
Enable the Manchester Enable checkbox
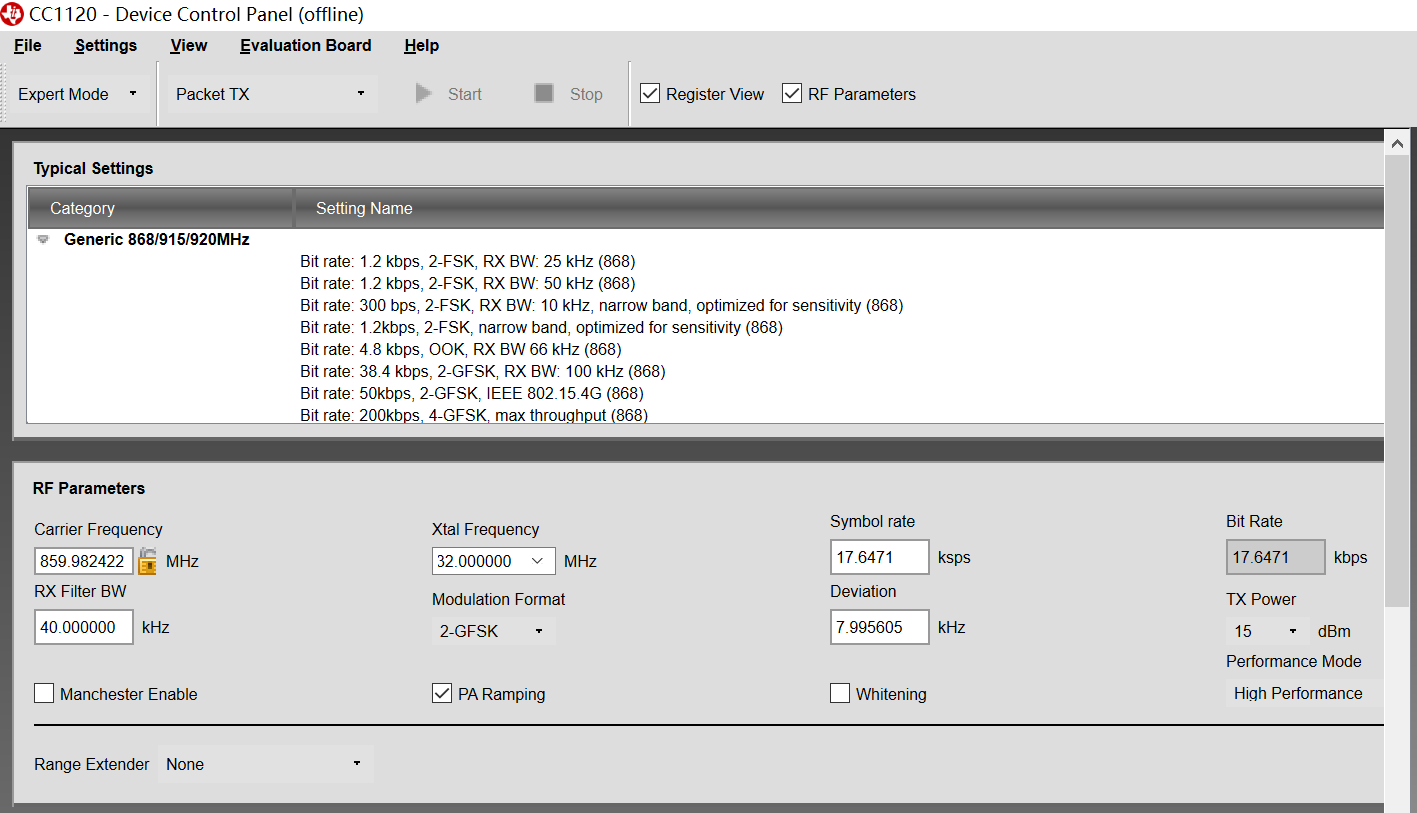pyautogui.click(x=44, y=694)
